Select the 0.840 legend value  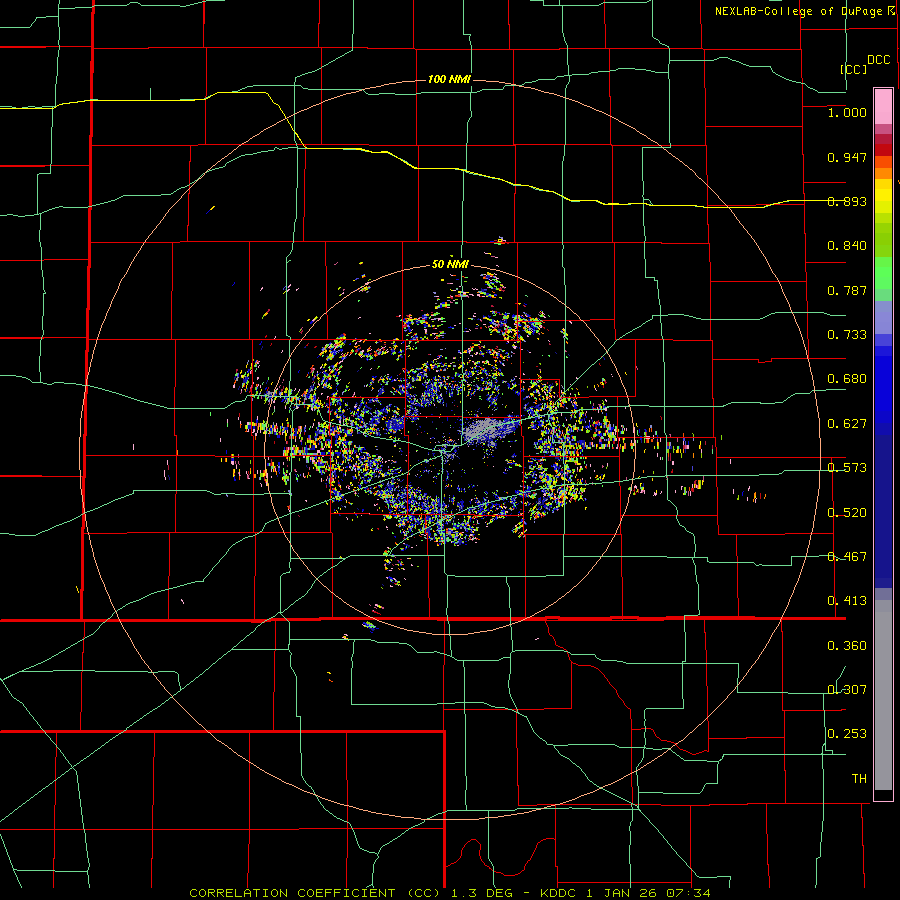(847, 246)
